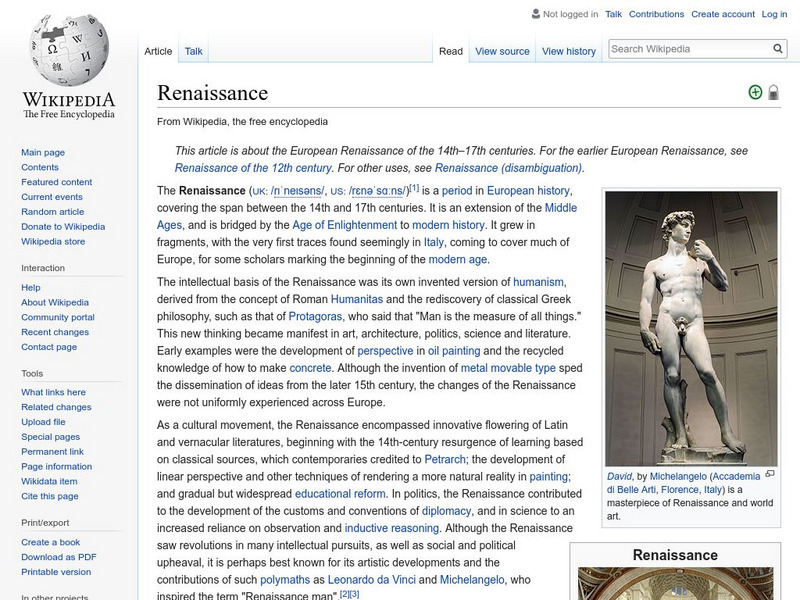The width and height of the screenshot is (800, 600).
Task: Open the humanism link
Action: click(x=538, y=282)
